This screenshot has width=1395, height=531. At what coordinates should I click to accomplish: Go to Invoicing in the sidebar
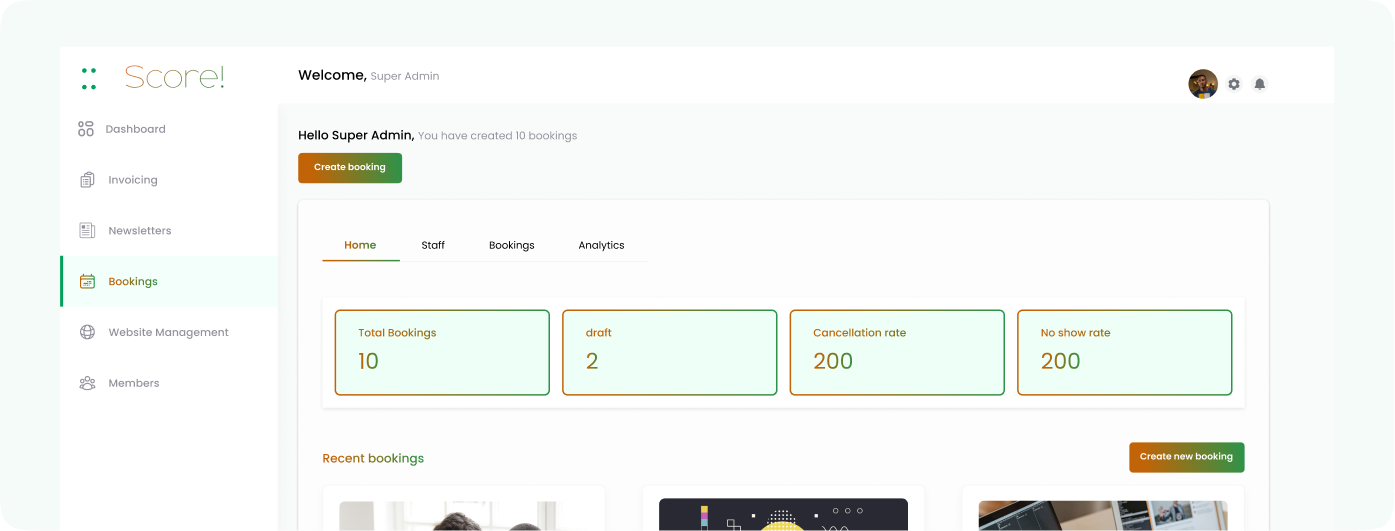click(169, 180)
